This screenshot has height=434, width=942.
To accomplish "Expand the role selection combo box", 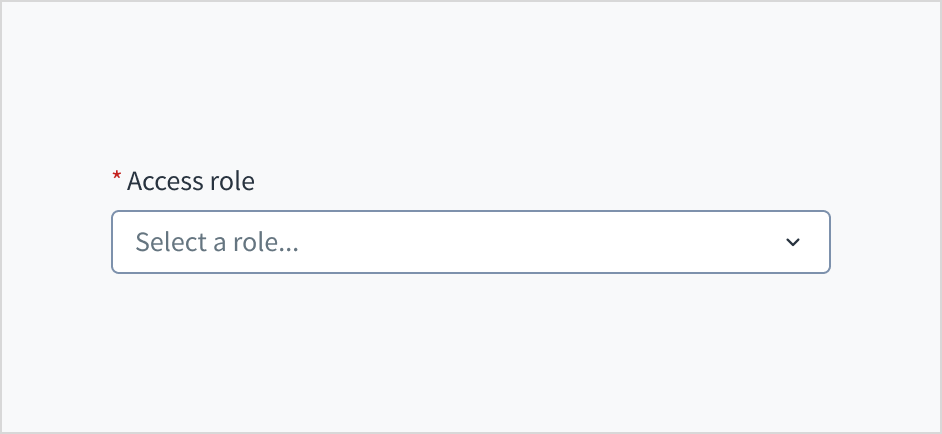I will pyautogui.click(x=470, y=242).
